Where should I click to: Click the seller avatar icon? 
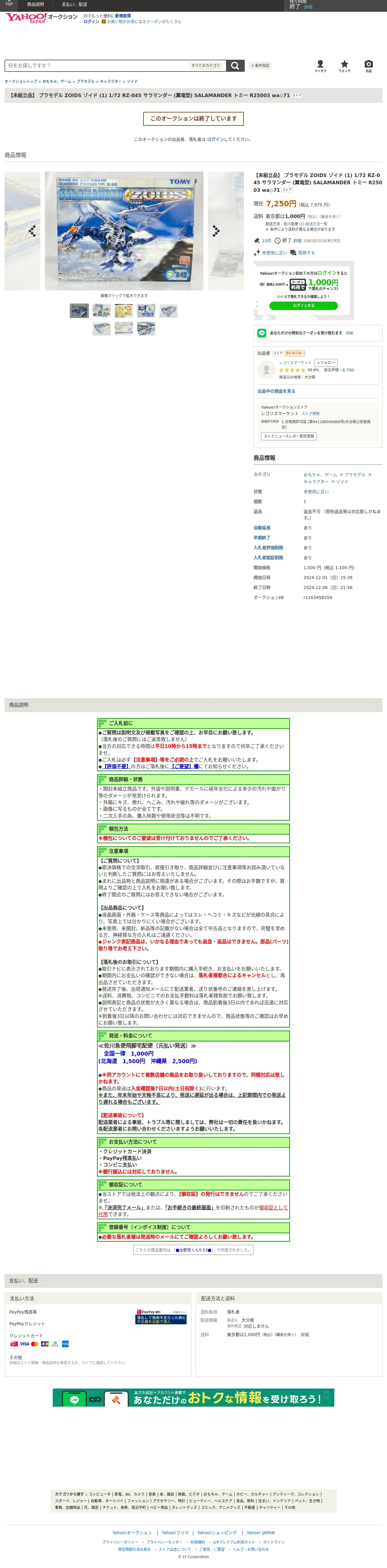click(266, 369)
